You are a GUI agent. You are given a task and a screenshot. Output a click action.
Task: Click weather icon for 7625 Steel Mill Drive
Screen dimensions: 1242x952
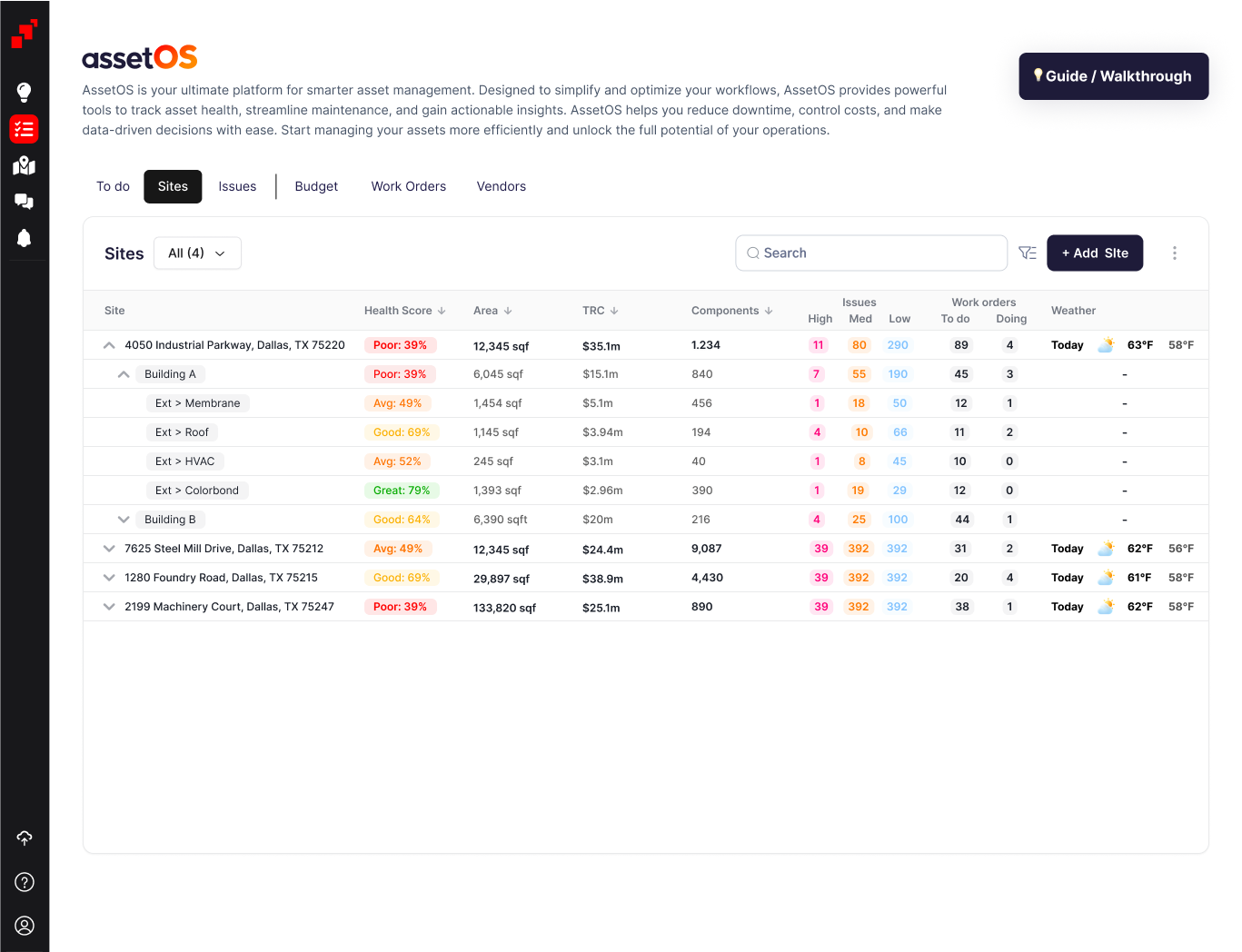click(x=1106, y=549)
